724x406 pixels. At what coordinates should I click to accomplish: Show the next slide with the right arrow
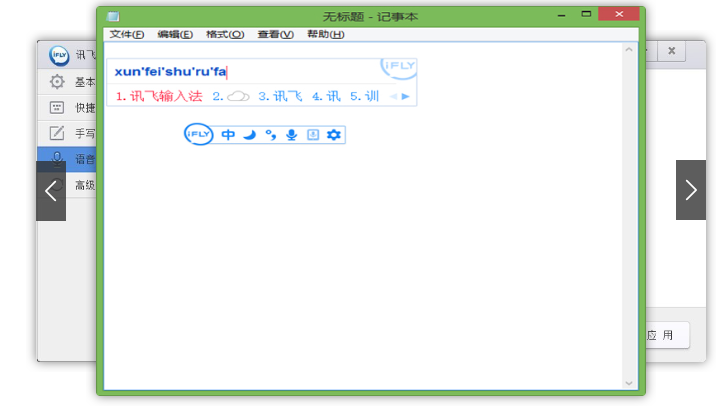(691, 190)
